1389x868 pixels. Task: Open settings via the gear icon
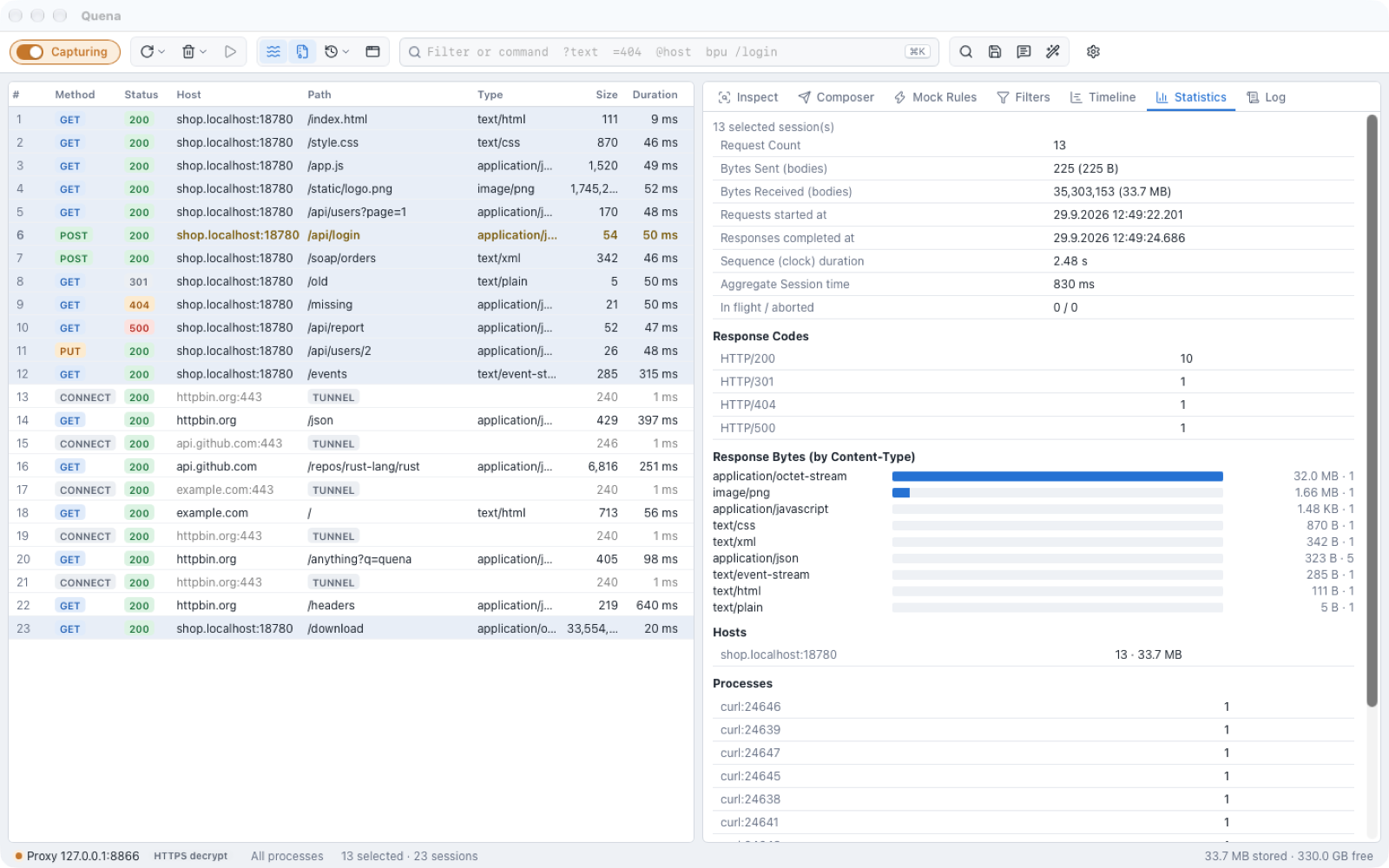click(x=1093, y=52)
